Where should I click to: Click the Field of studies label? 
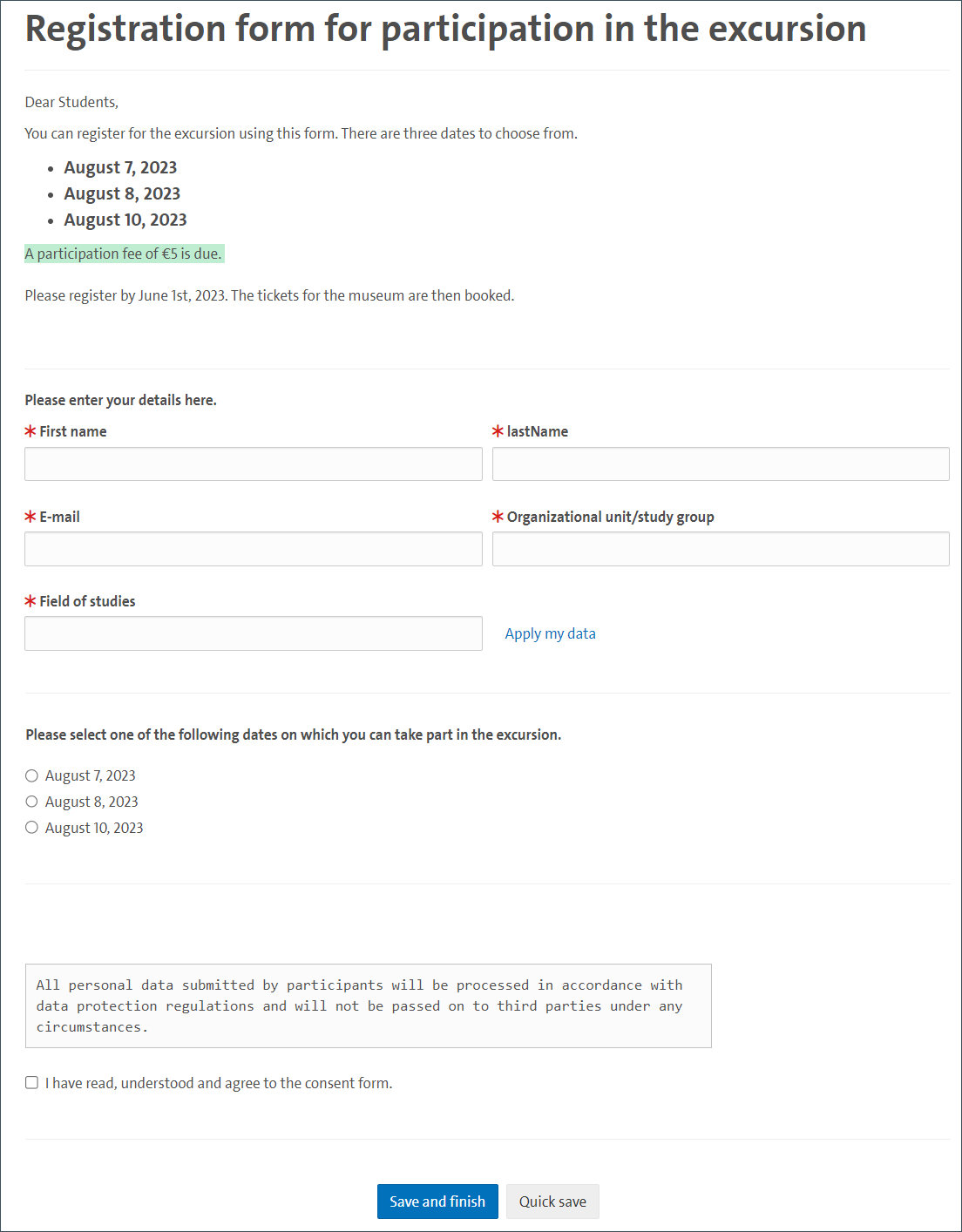coord(87,601)
